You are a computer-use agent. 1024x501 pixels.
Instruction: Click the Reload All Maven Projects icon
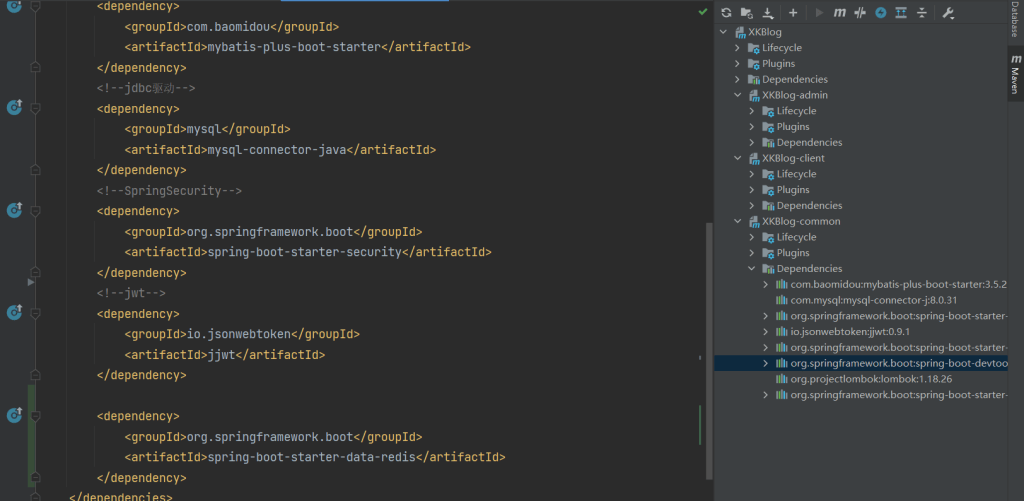click(726, 13)
